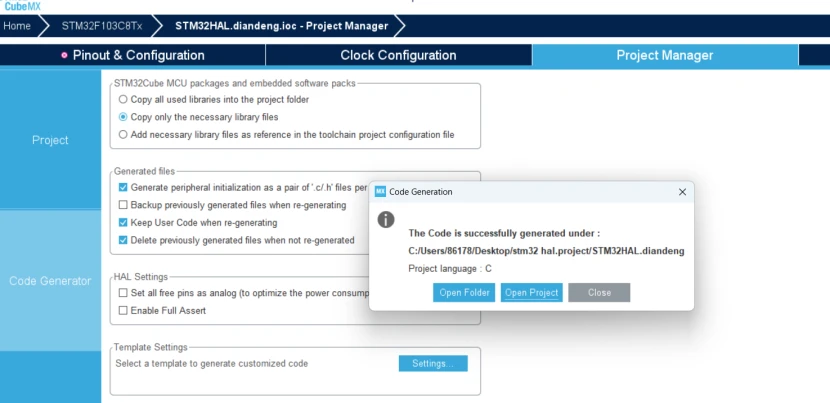Go to Home breadcrumb
The image size is (830, 403).
point(17,26)
